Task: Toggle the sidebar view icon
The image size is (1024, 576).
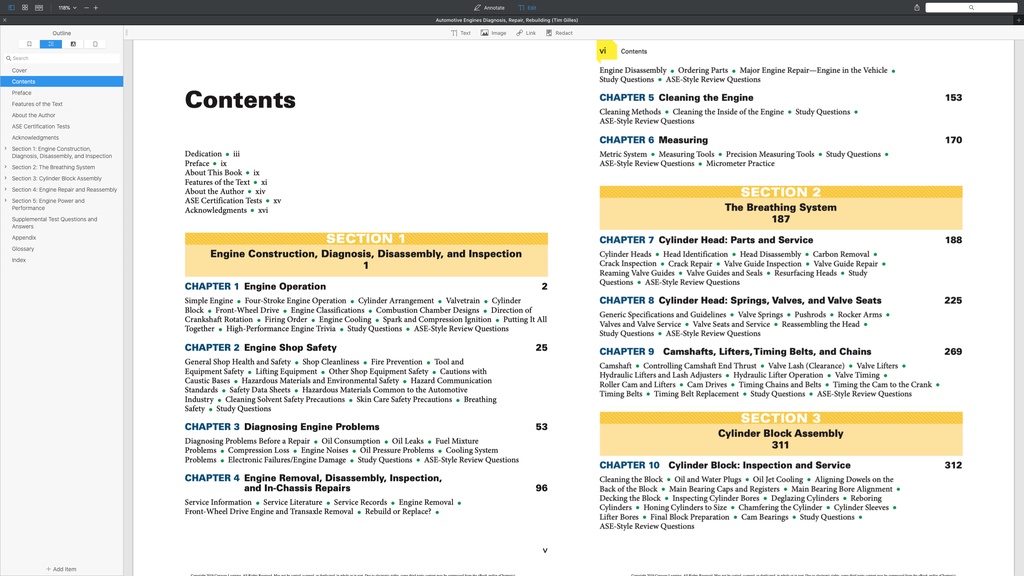Action: click(12, 7)
